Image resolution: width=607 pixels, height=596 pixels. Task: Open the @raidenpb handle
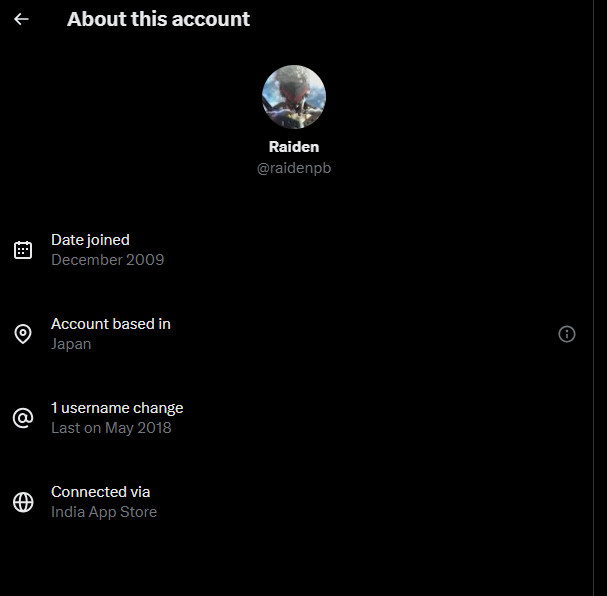(294, 168)
